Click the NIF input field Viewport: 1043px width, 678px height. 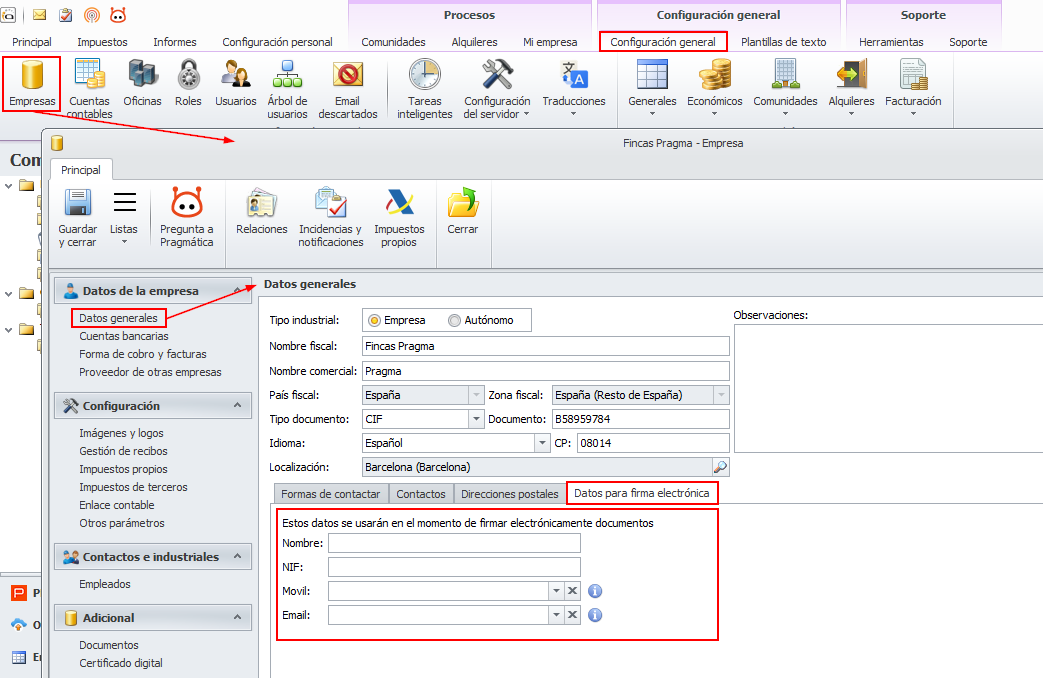click(454, 567)
